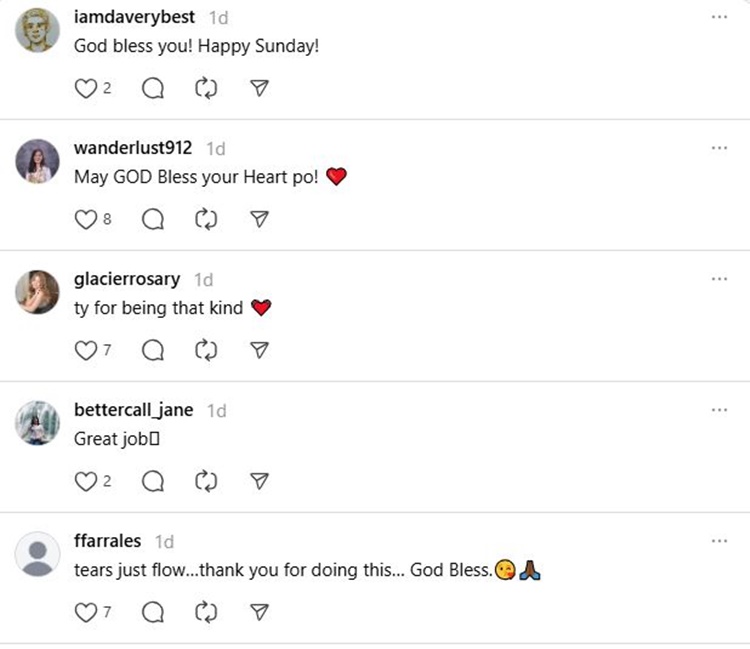View iamdaverybest's profile picture
The width and height of the screenshot is (750, 649).
37,30
